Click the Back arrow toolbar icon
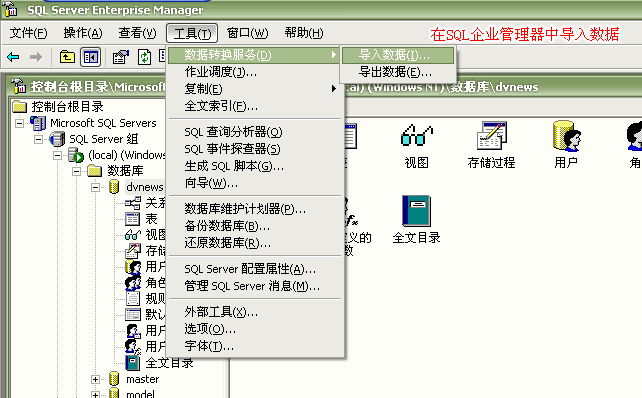This screenshot has height=398, width=642. coord(13,57)
